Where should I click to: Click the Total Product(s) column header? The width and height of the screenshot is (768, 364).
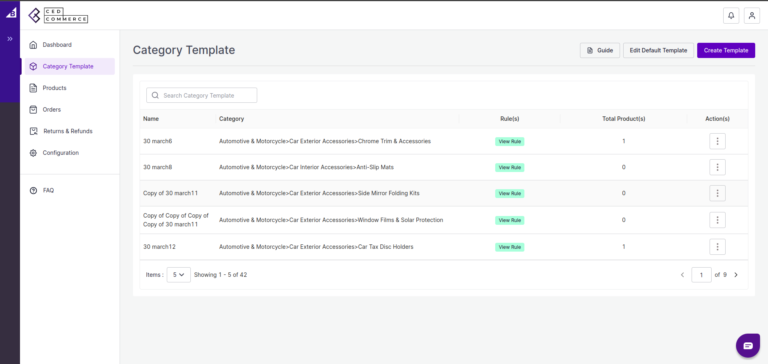click(x=624, y=119)
